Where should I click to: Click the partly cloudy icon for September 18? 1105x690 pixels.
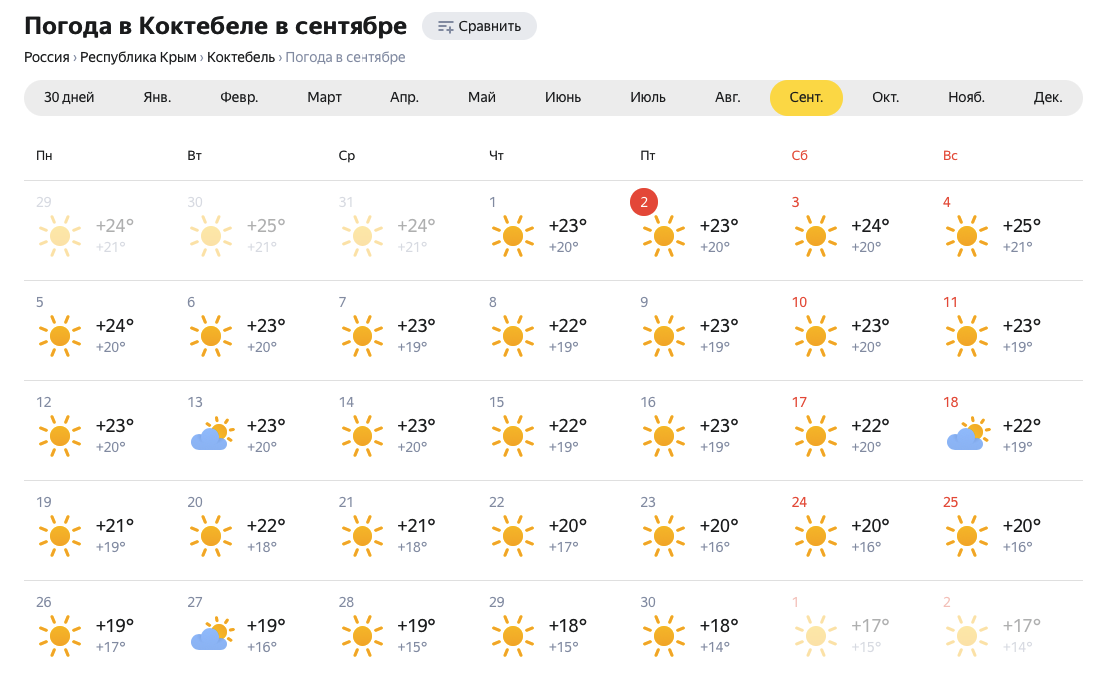[x=968, y=434]
